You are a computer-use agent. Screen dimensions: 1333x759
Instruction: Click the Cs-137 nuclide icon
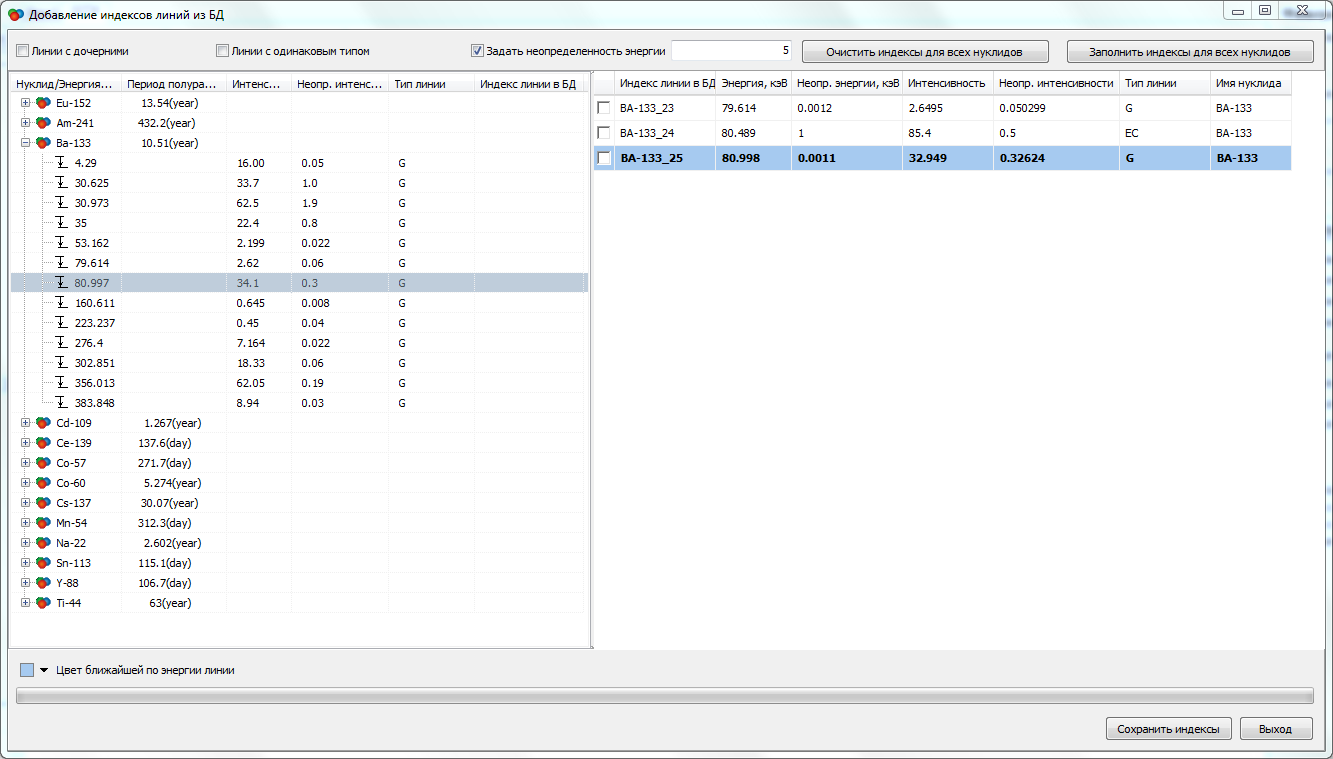point(43,503)
